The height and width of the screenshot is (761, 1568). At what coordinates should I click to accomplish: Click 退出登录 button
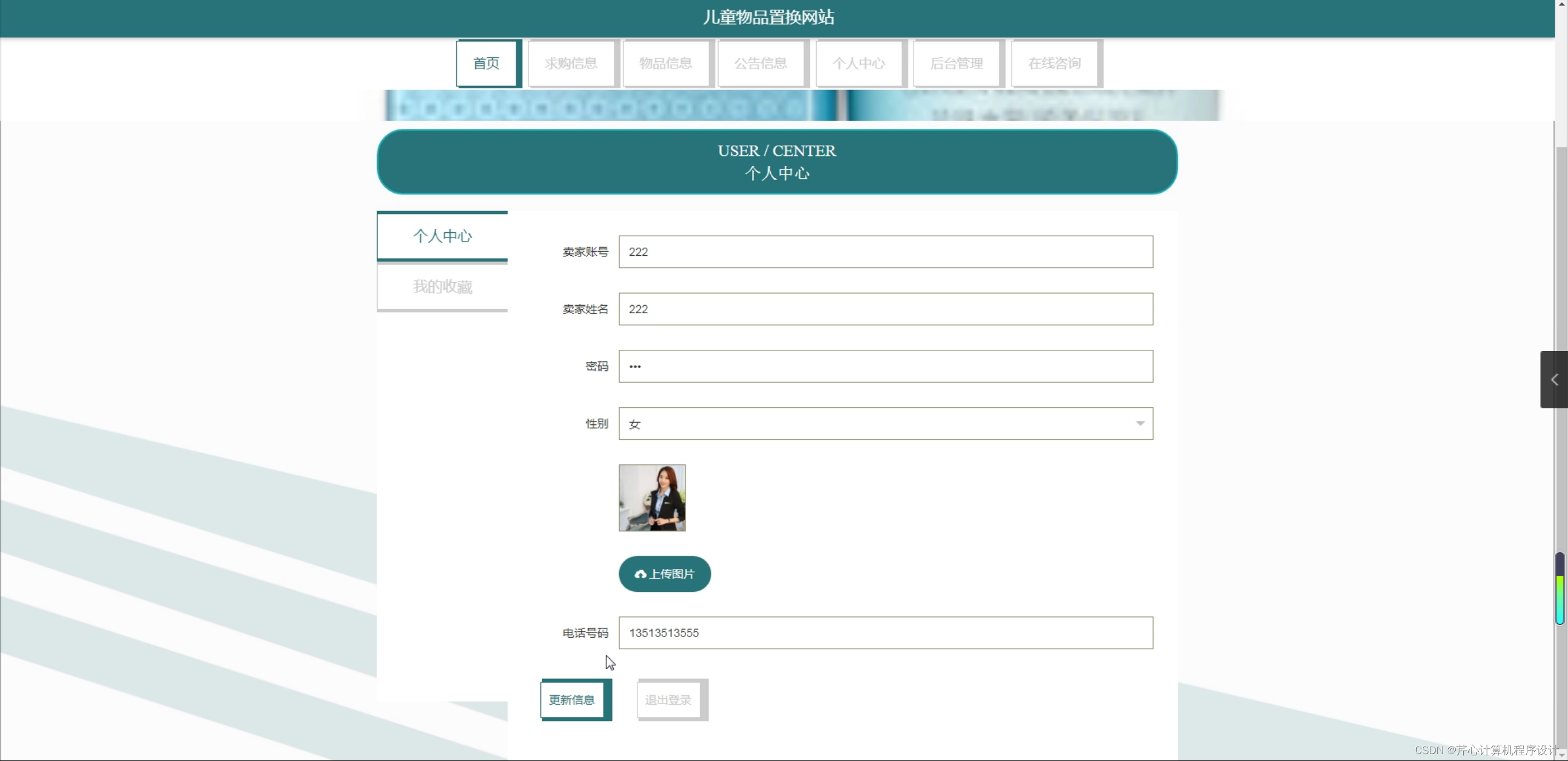click(668, 700)
